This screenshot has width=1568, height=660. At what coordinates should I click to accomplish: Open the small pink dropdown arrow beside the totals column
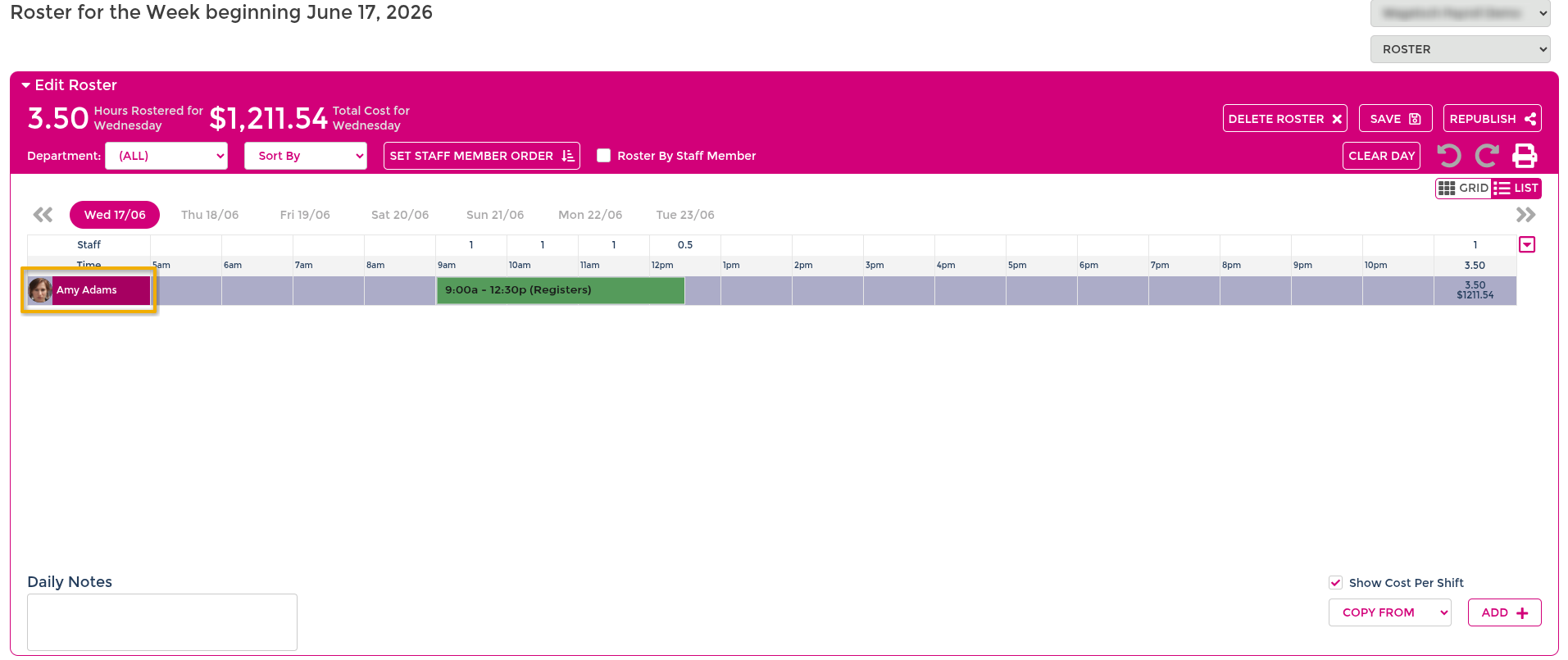pyautogui.click(x=1527, y=244)
